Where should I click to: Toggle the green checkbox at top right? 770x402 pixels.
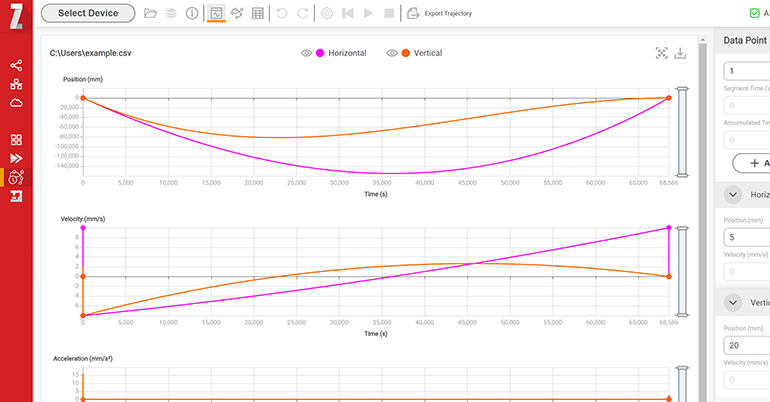pos(754,14)
